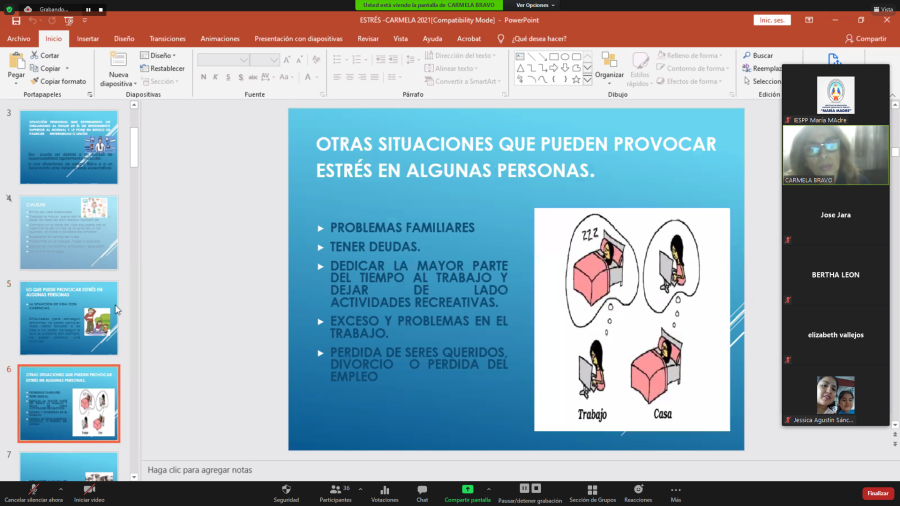Open the Transiciones ribbon tab
Viewport: 900px width, 506px height.
point(167,38)
